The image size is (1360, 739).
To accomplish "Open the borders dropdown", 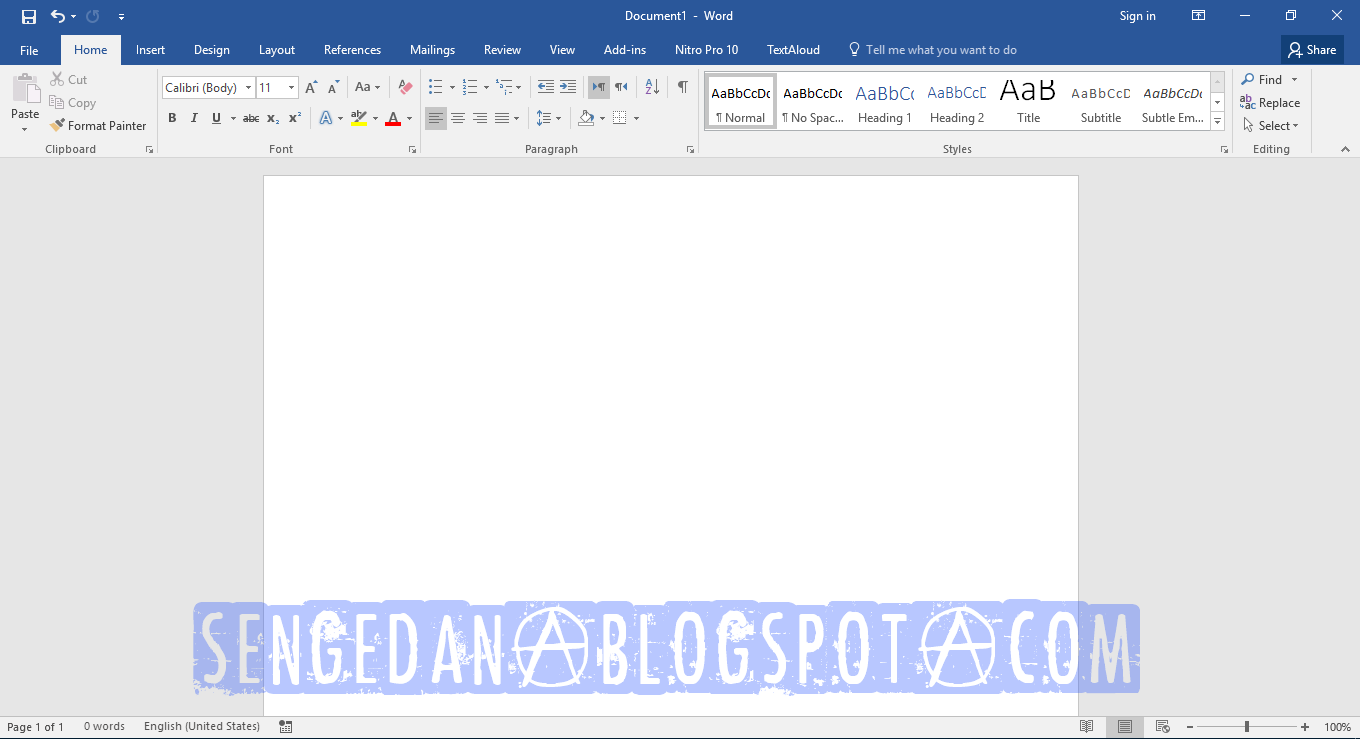I will pos(636,118).
